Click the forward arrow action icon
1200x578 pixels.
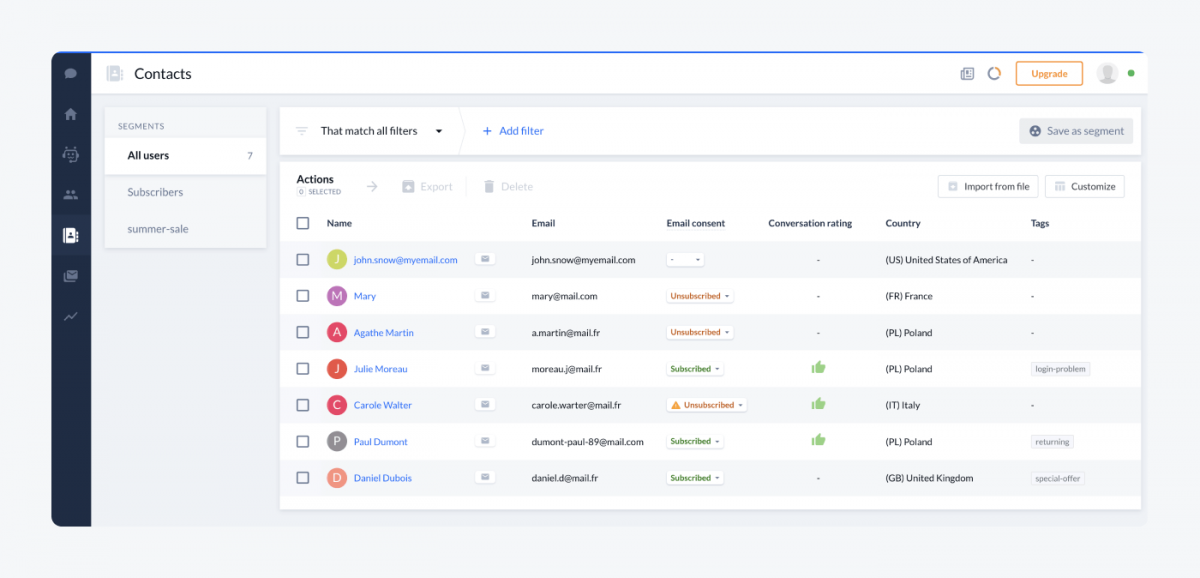[372, 186]
